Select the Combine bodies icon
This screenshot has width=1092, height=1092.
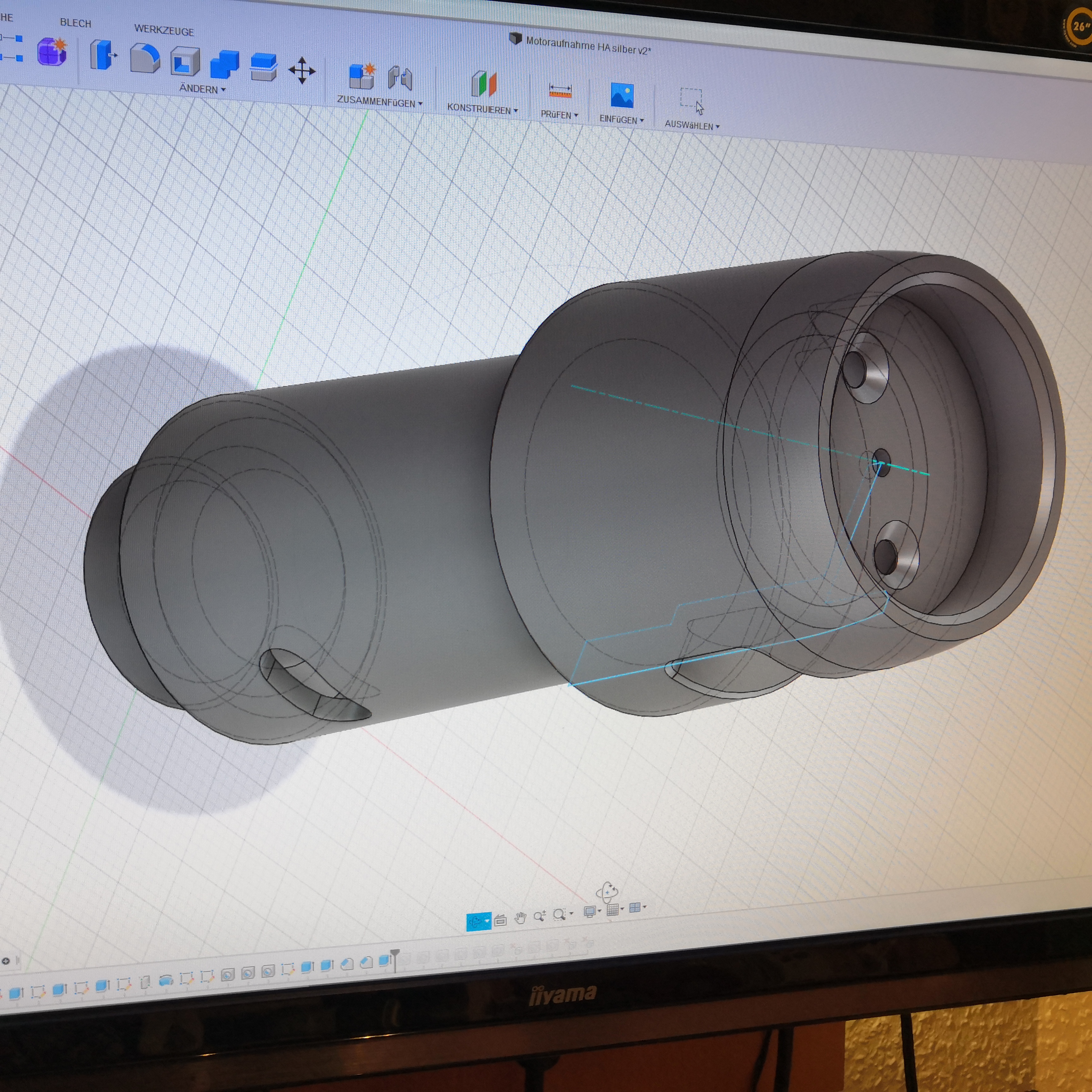(x=224, y=64)
